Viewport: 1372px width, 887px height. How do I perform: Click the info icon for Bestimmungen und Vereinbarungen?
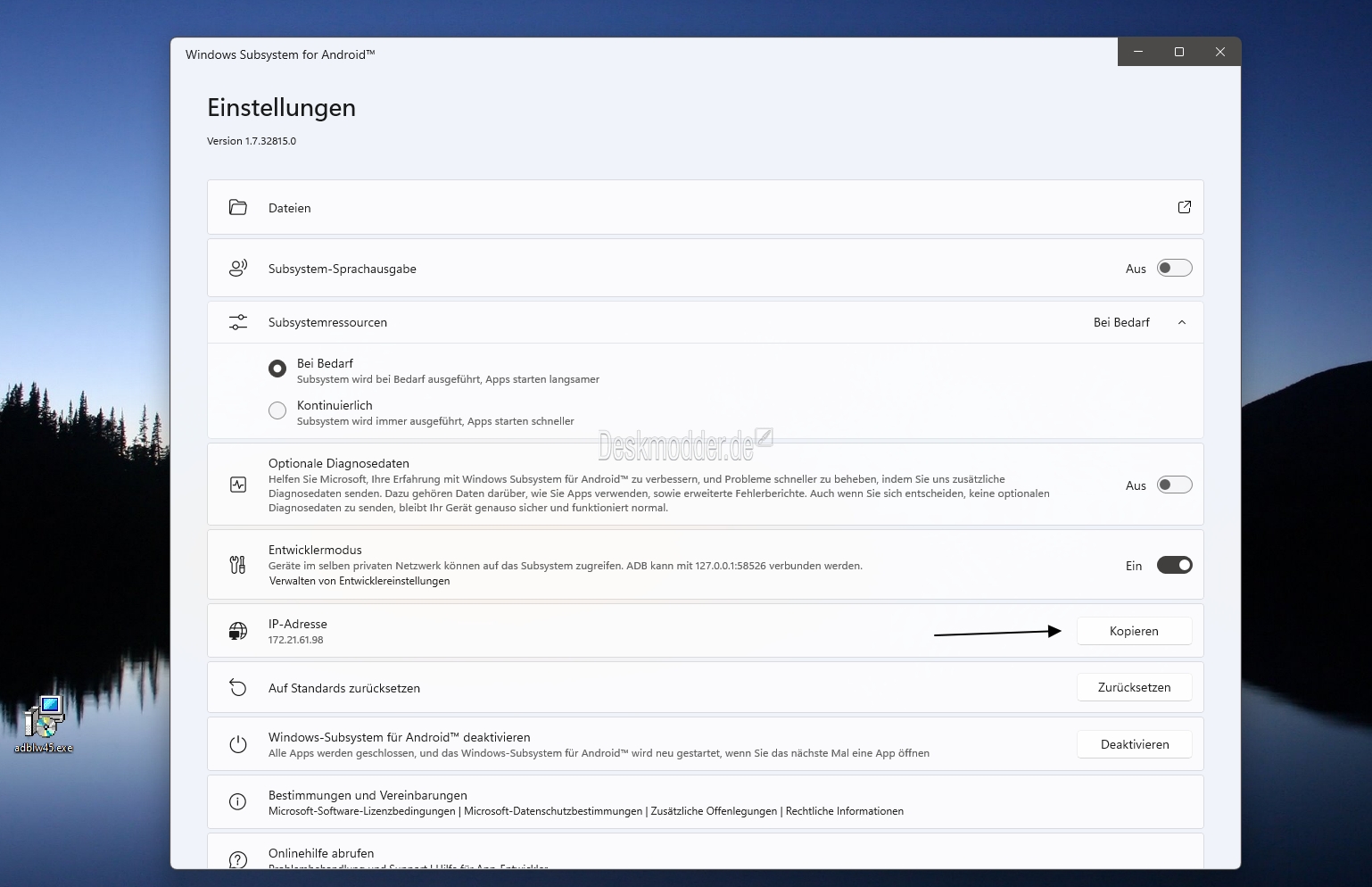coord(238,801)
